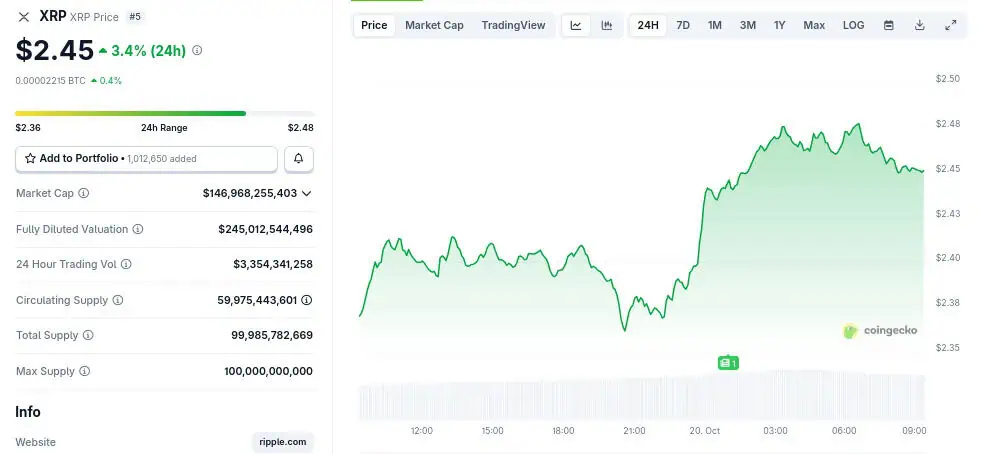Image resolution: width=982 pixels, height=454 pixels.
Task: Open the TradingView tab
Action: [x=513, y=25]
